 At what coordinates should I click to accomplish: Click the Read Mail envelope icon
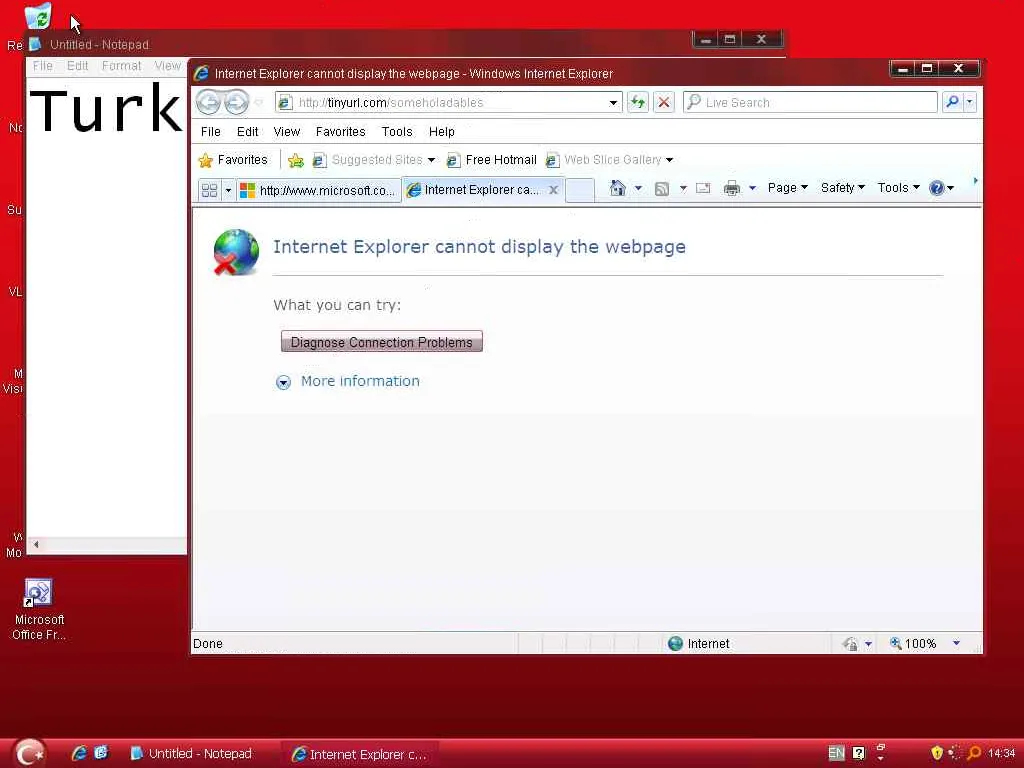[703, 189]
